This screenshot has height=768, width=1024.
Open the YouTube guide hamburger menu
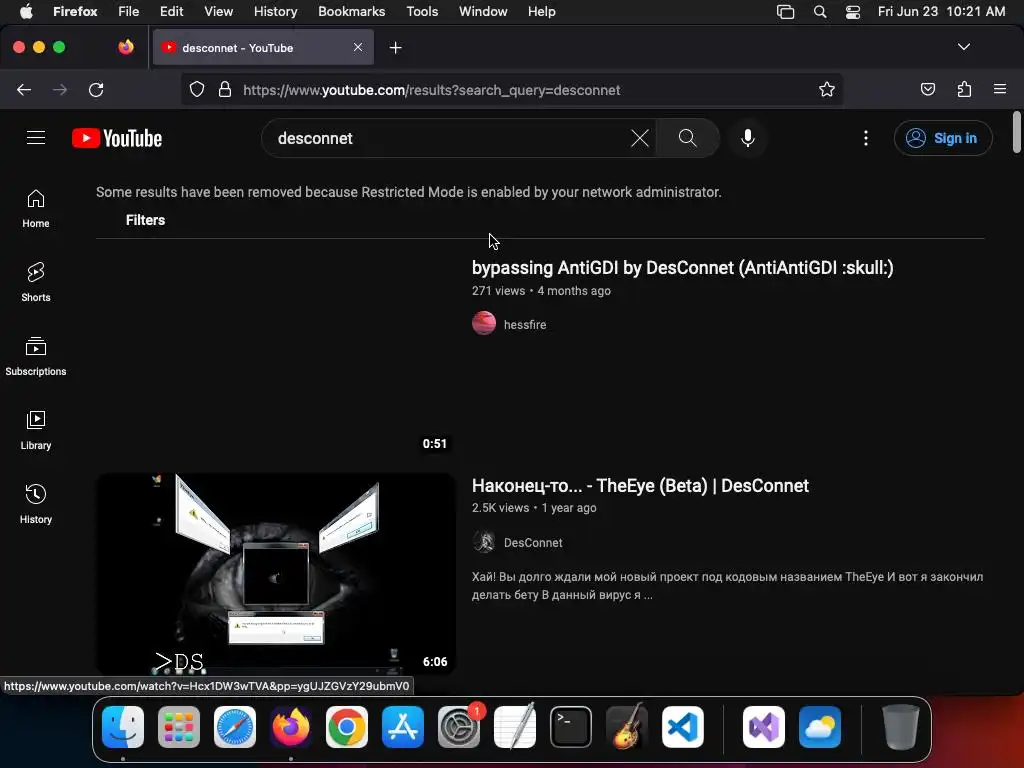point(36,138)
